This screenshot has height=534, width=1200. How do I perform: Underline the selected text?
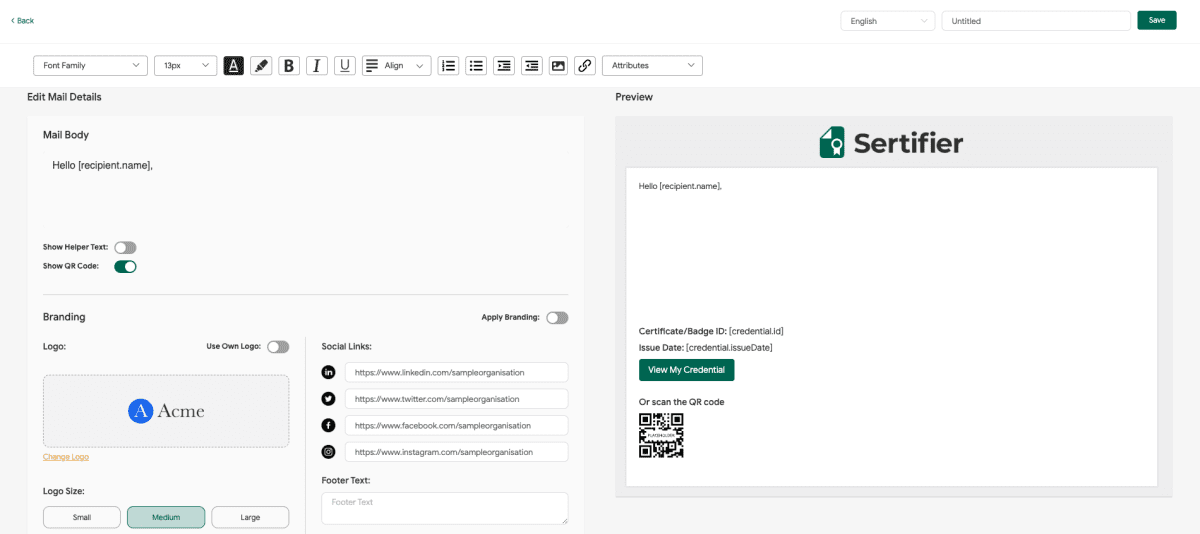point(345,66)
